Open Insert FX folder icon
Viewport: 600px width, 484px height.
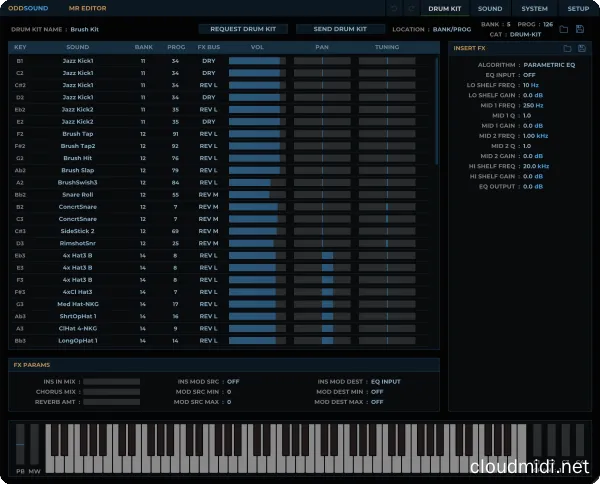pos(567,48)
